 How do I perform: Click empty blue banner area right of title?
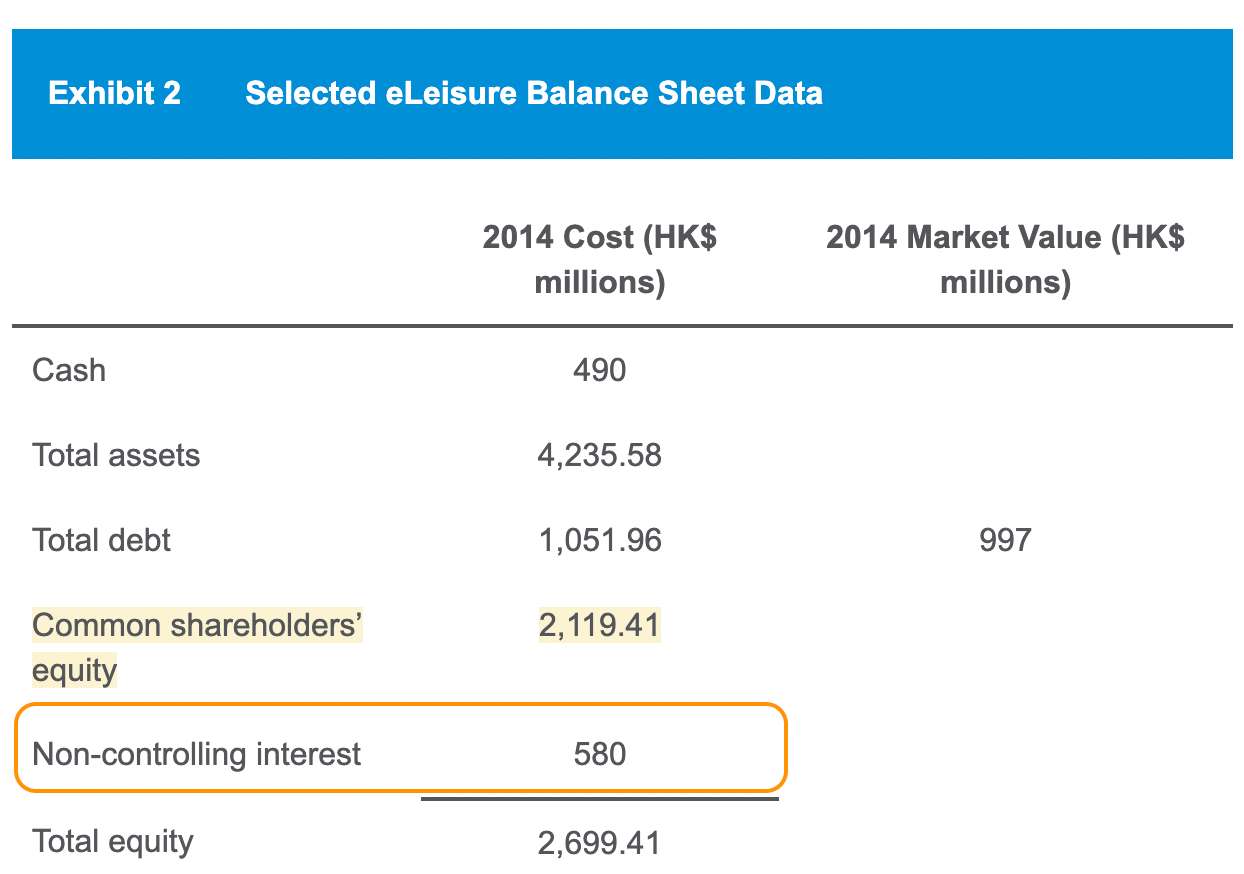(x=1030, y=94)
